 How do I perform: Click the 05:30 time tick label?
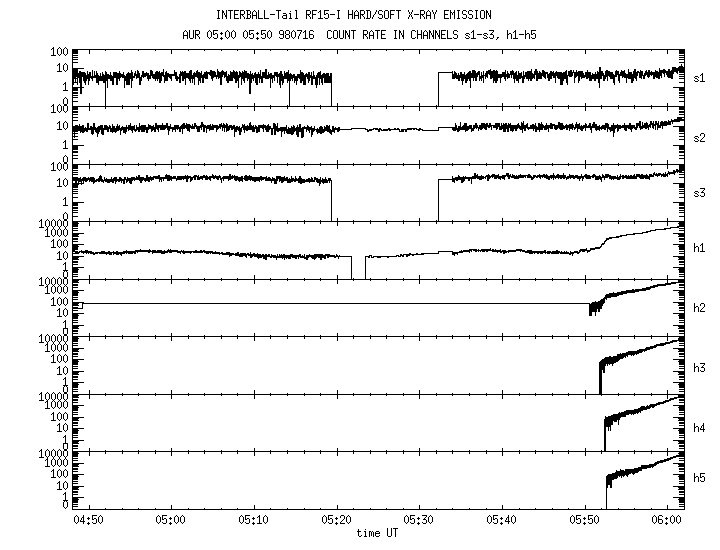coord(419,521)
